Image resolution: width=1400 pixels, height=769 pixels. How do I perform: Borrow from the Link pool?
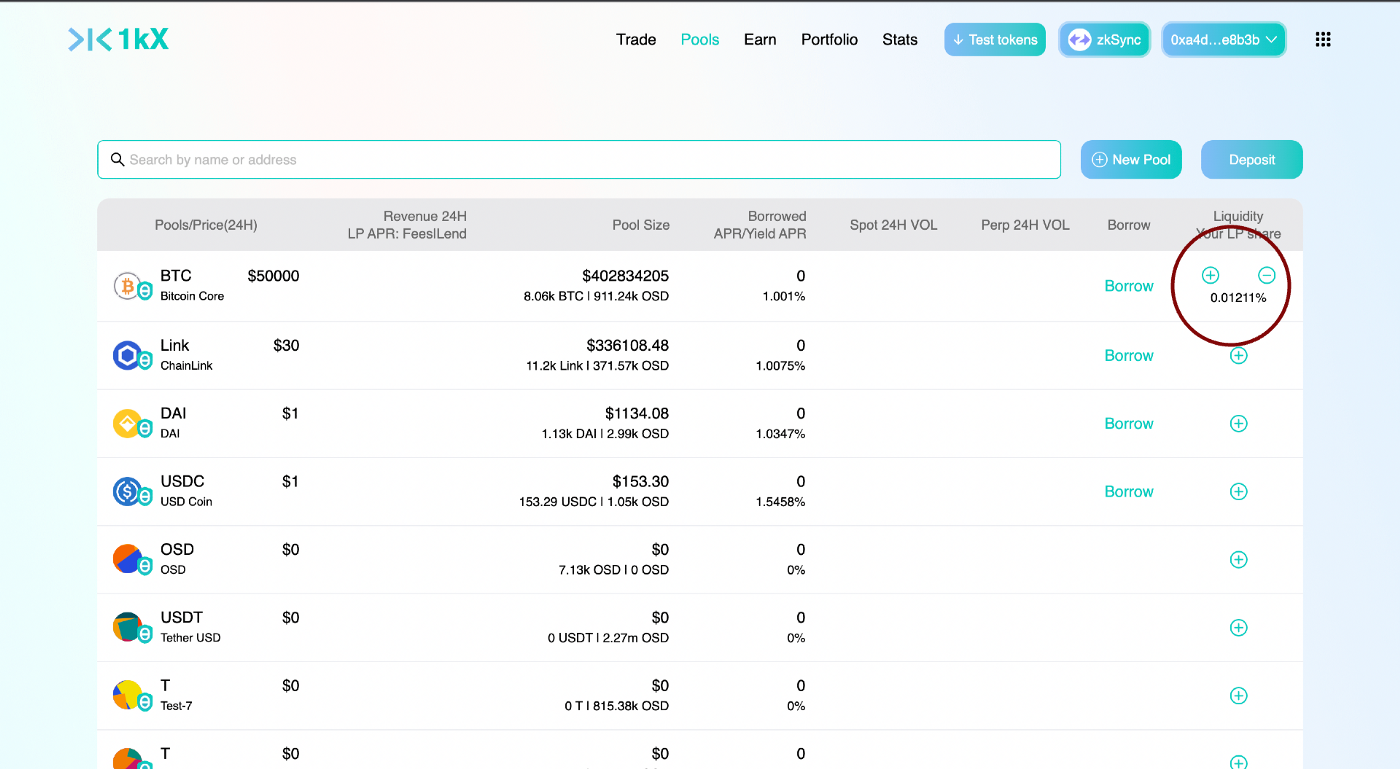pyautogui.click(x=1129, y=355)
